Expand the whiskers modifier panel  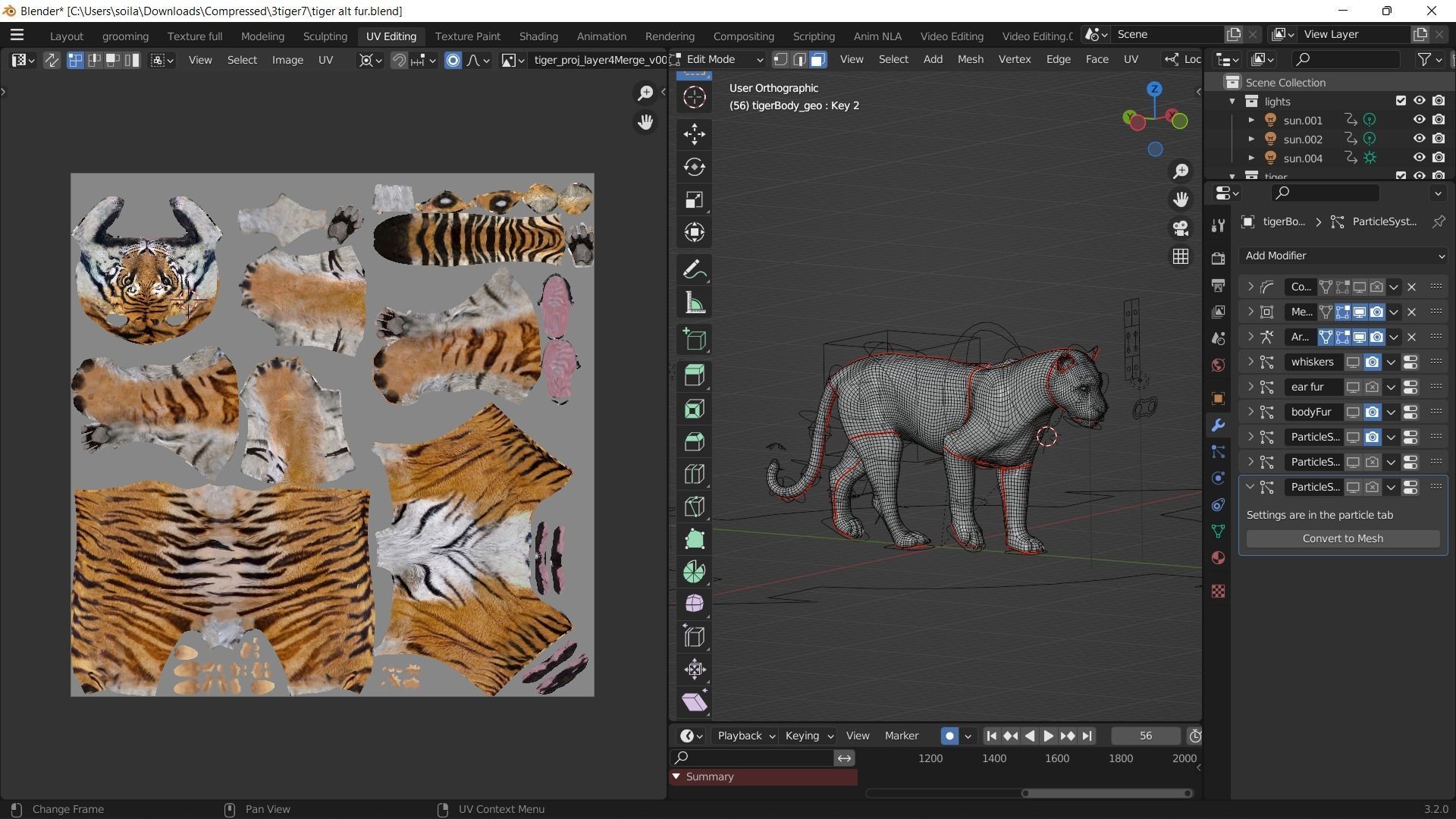pyautogui.click(x=1250, y=362)
